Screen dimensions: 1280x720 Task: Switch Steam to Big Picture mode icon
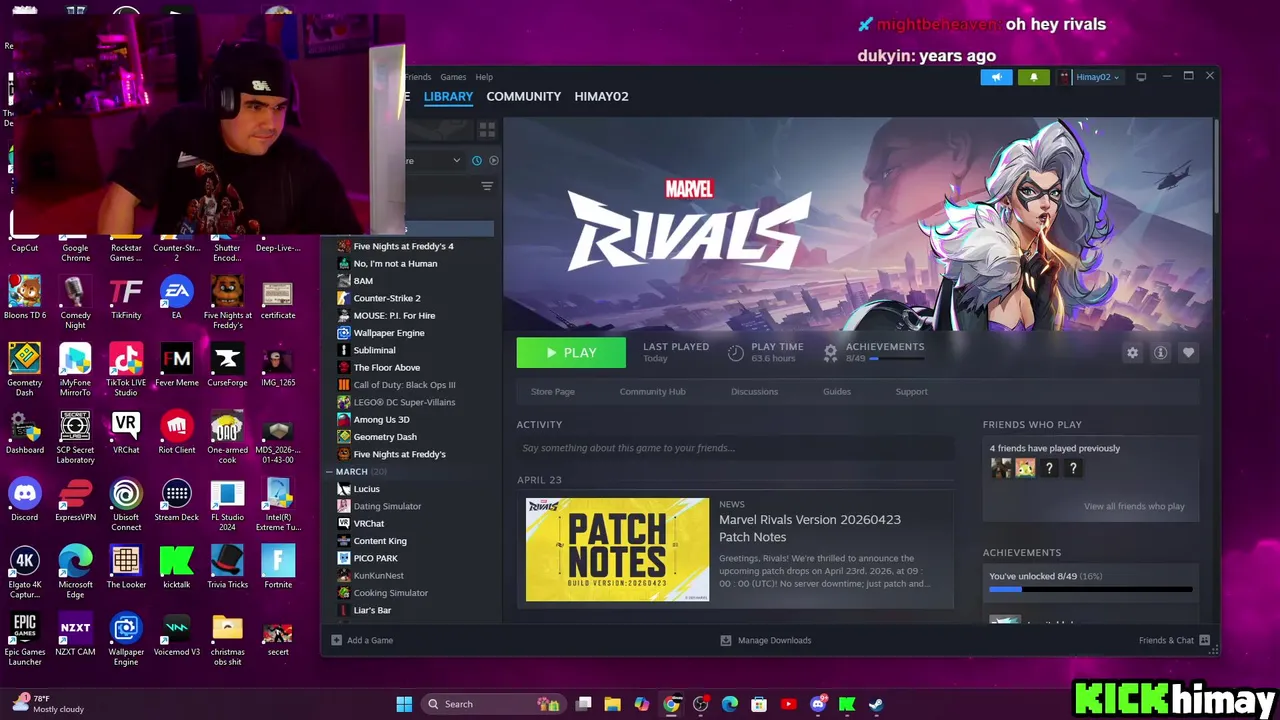tap(1141, 77)
